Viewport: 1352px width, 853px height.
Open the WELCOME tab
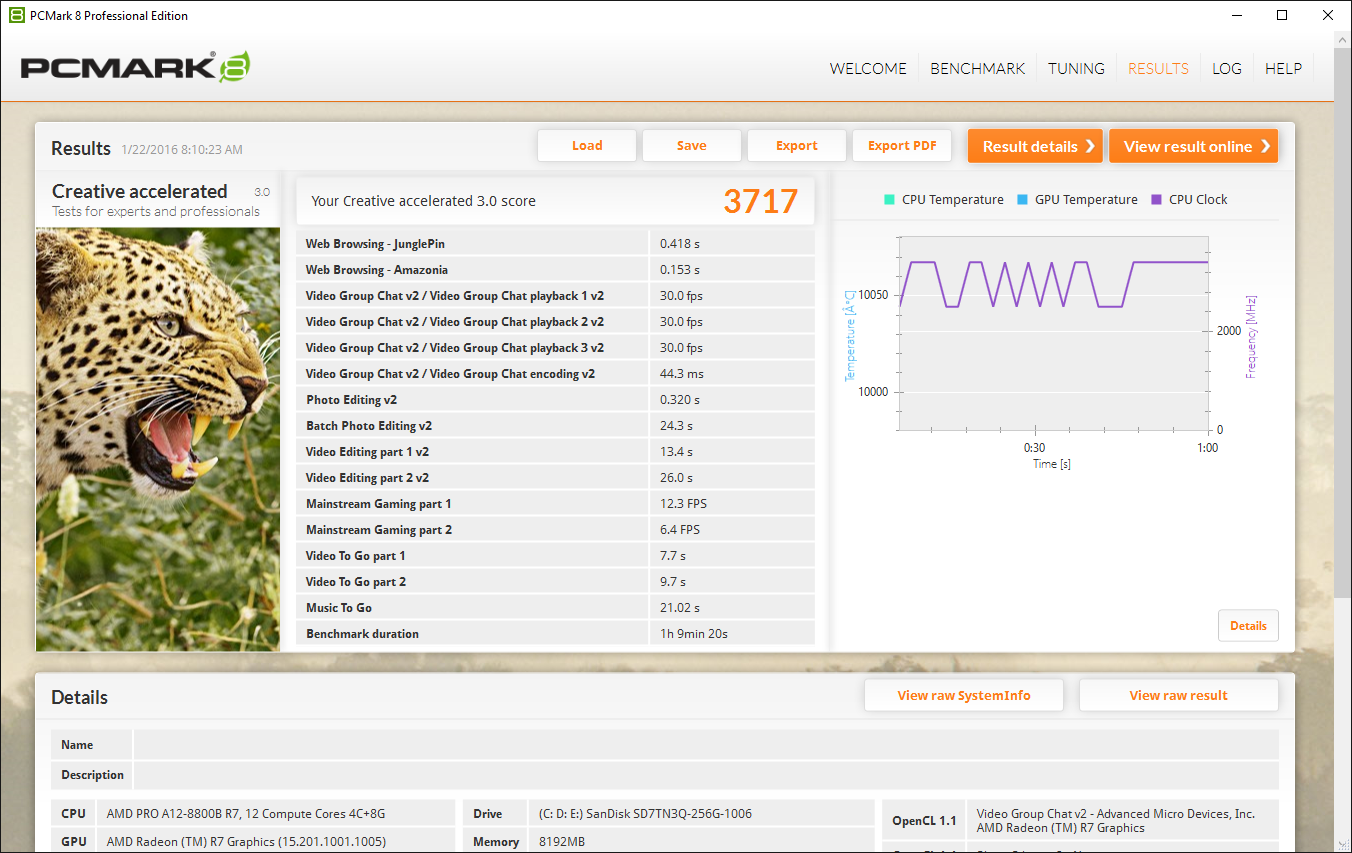868,68
